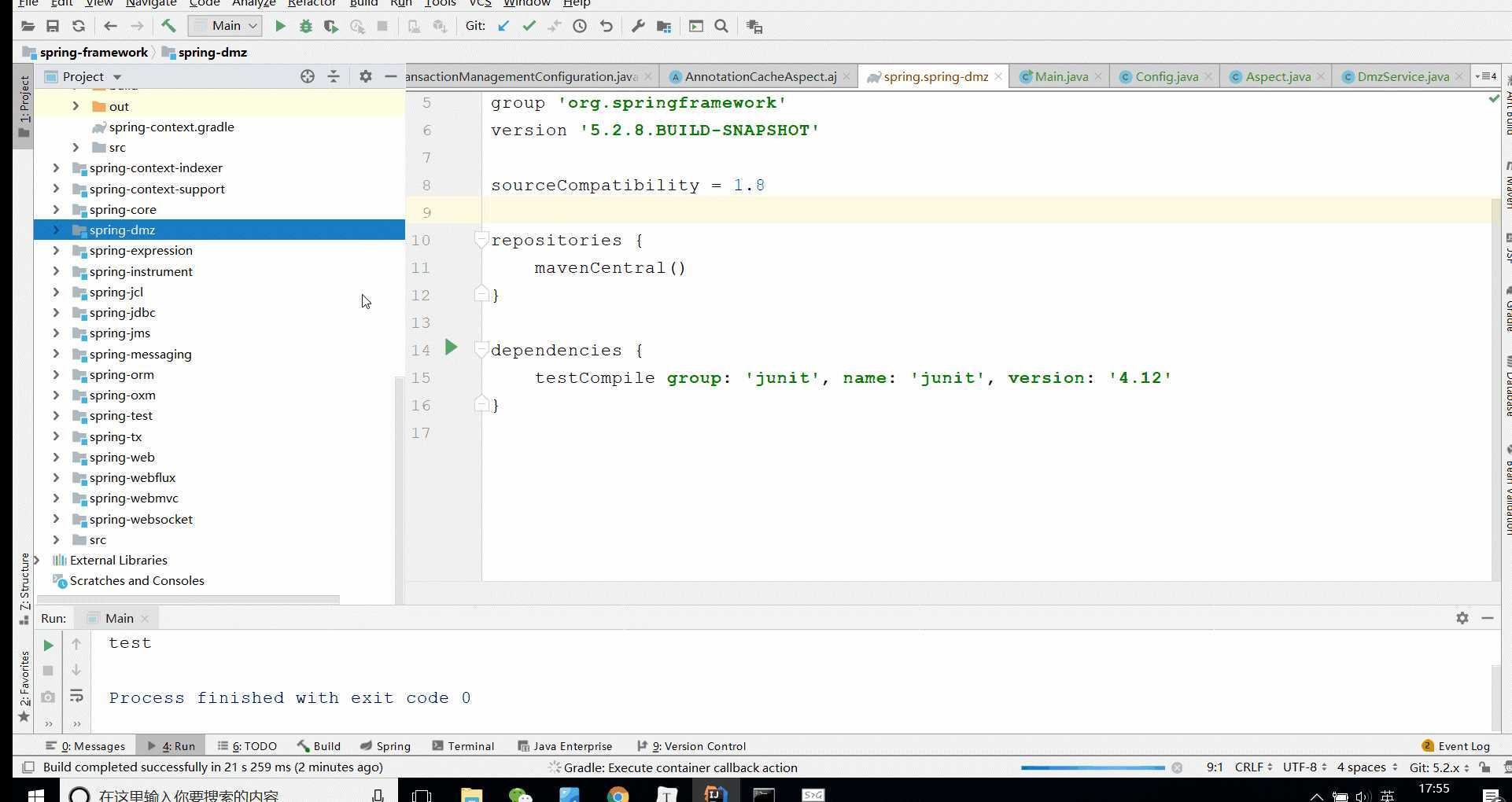Switch to the Aspect.java tab
Screen dimensions: 1512x802
[x=1278, y=76]
